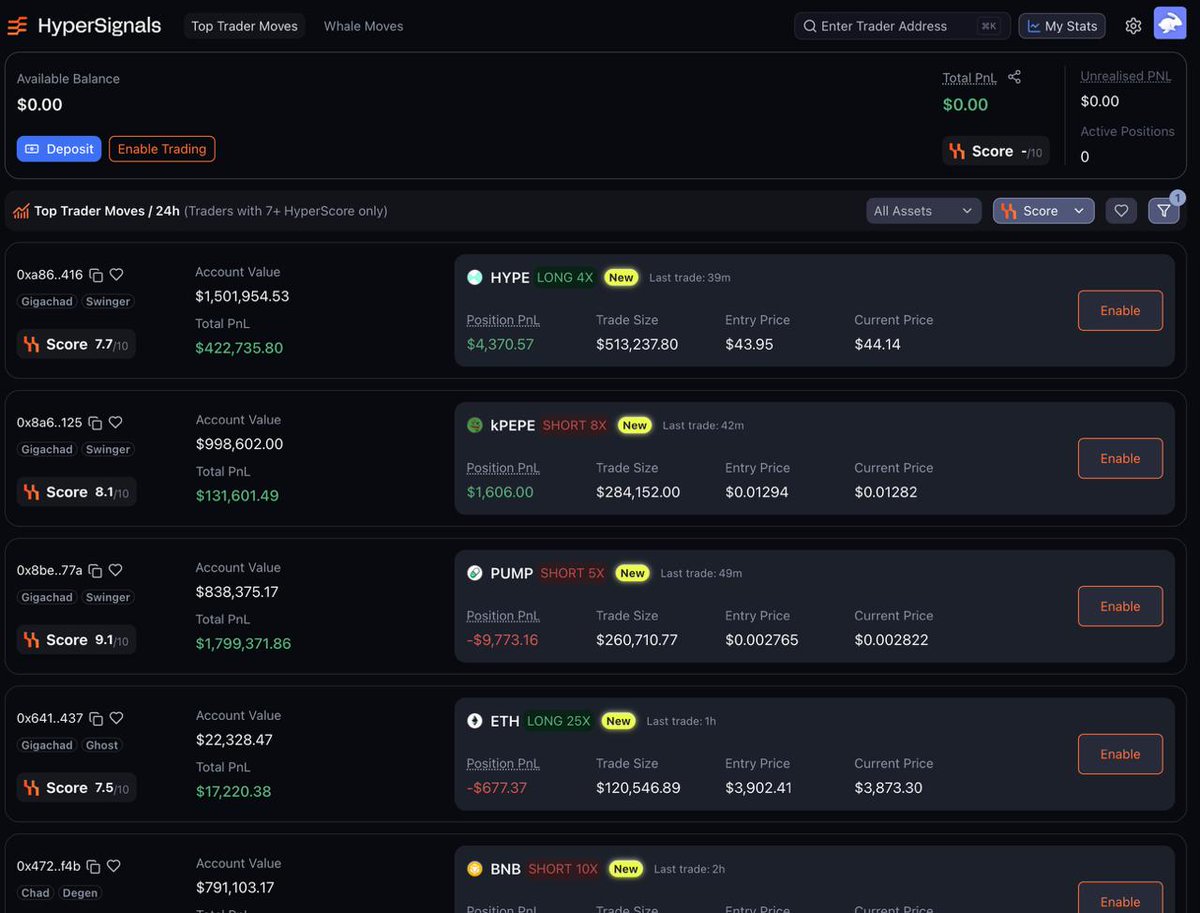Click the header Score -/10 badge
The height and width of the screenshot is (913, 1200).
(996, 151)
